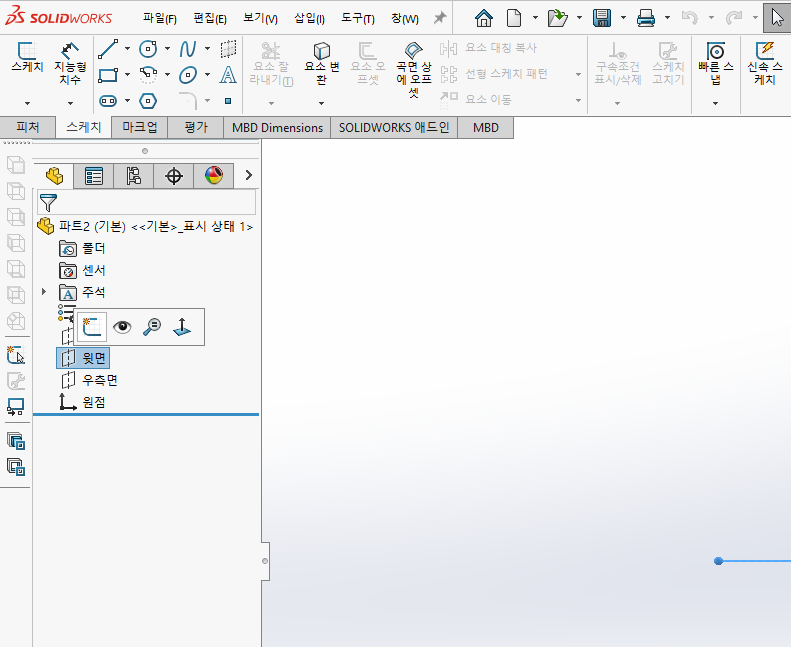Select the Polygon sketch tool
The image size is (791, 647).
pos(148,101)
